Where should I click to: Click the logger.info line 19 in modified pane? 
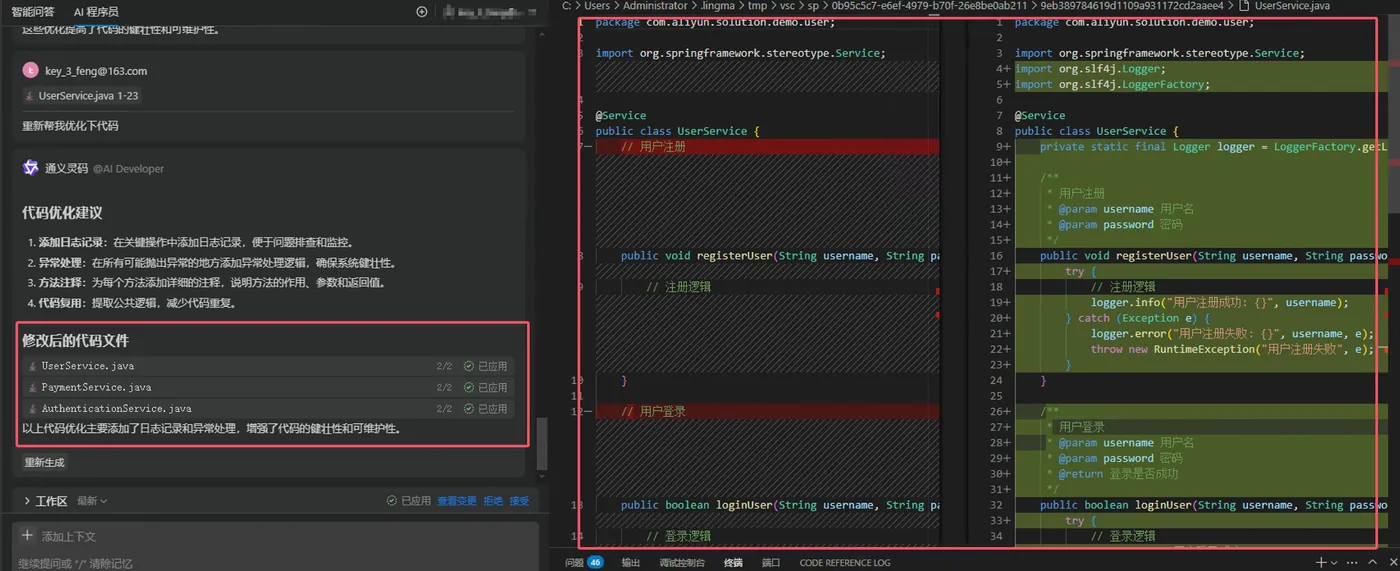[x=1219, y=302]
